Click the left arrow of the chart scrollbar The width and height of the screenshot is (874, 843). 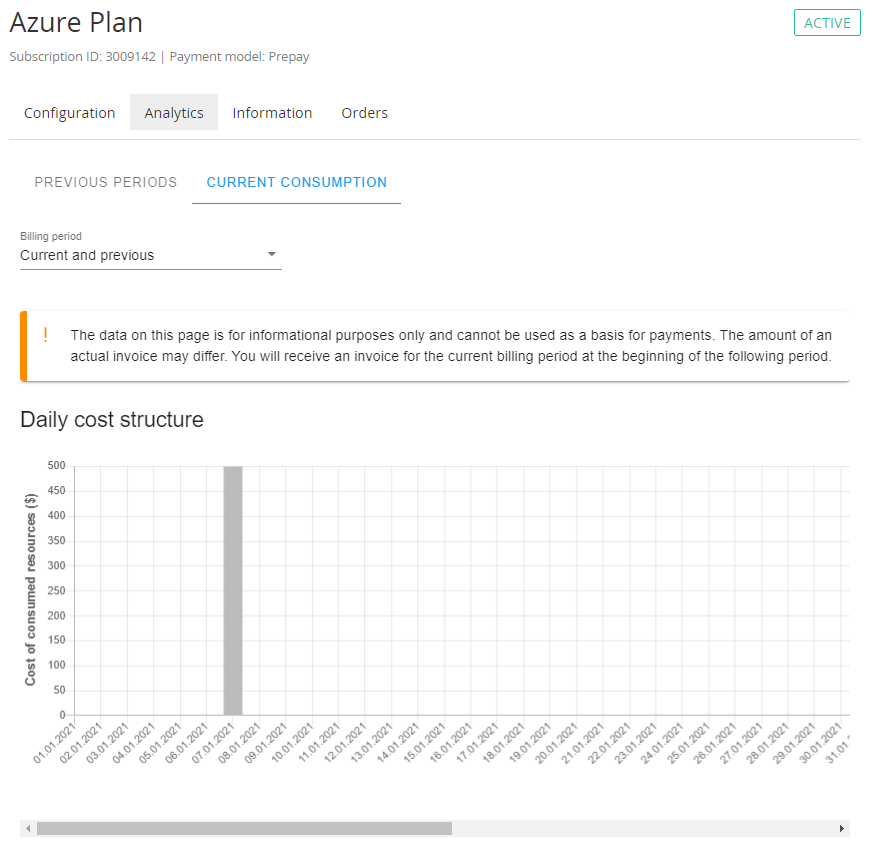[28, 829]
